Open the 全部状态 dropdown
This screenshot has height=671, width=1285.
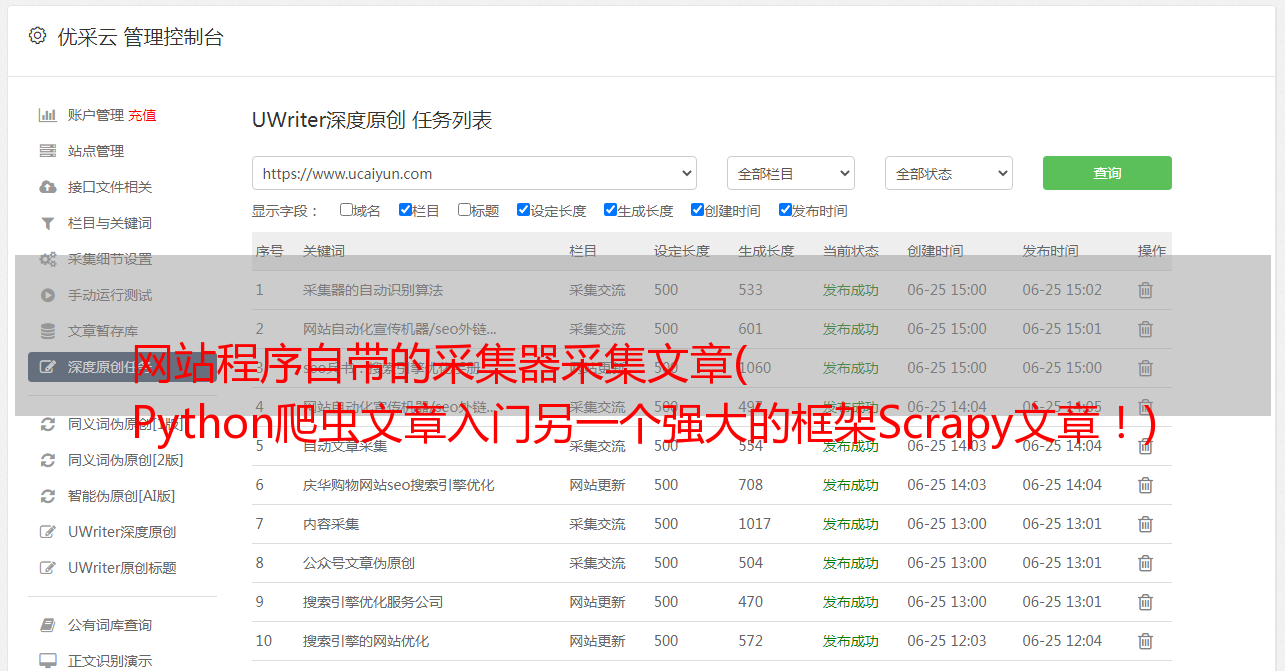pos(949,173)
